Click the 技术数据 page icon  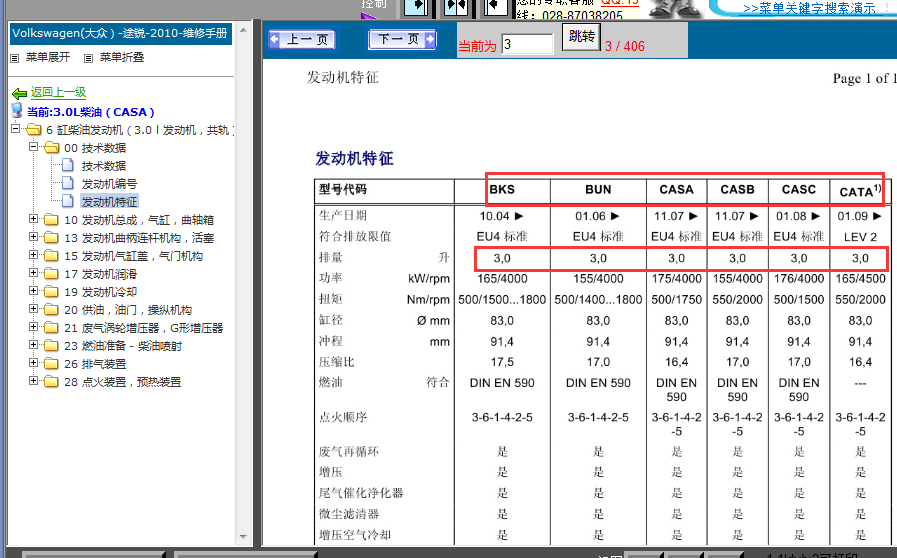pos(68,165)
